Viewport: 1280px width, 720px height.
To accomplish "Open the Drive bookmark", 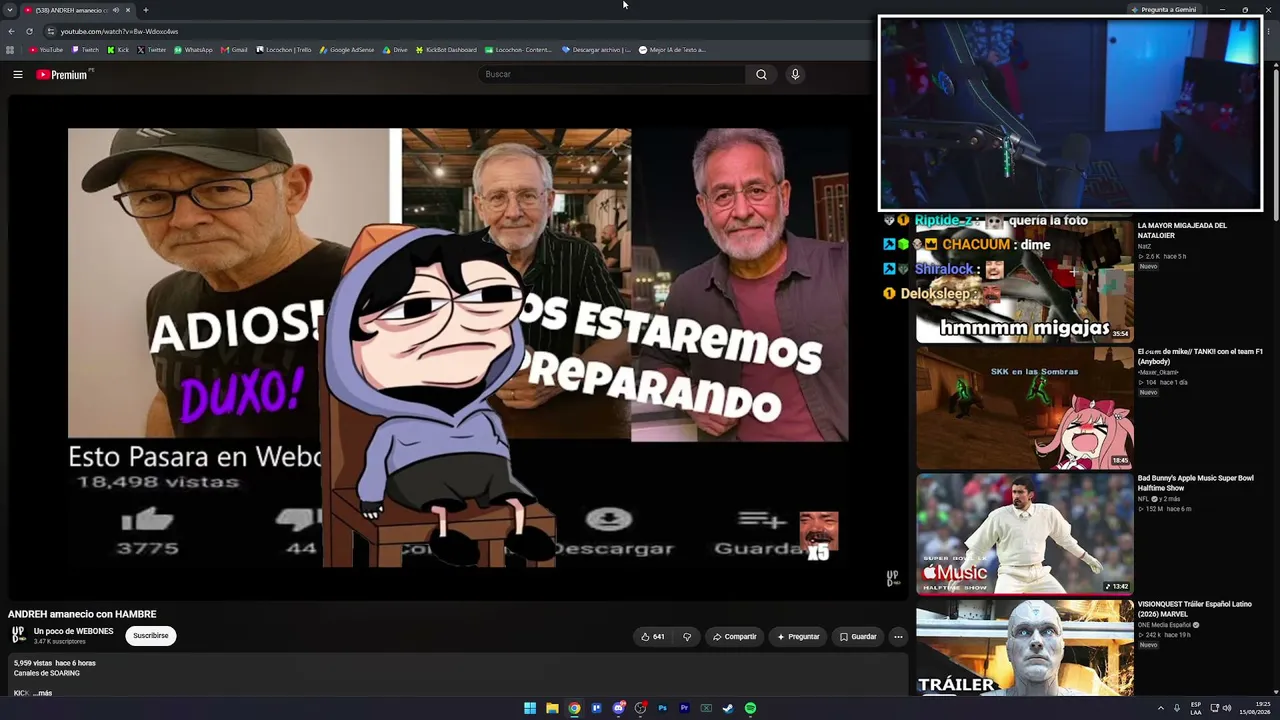I will 395,50.
